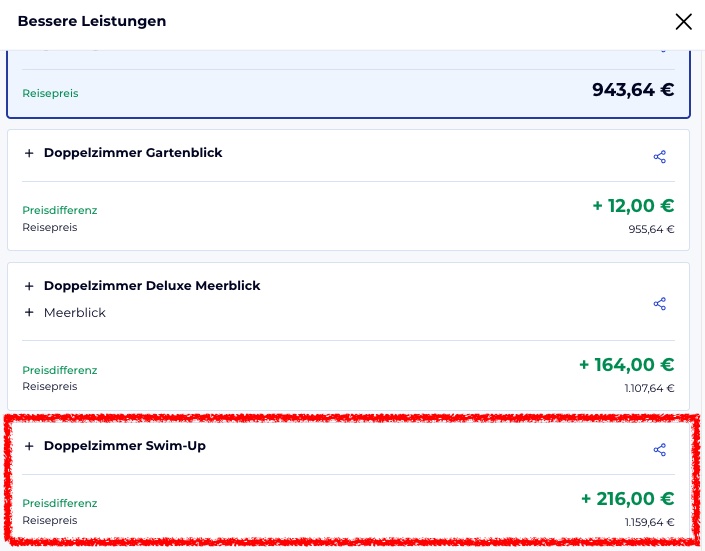
Task: Click the + 164,00 € price difference
Action: point(626,365)
